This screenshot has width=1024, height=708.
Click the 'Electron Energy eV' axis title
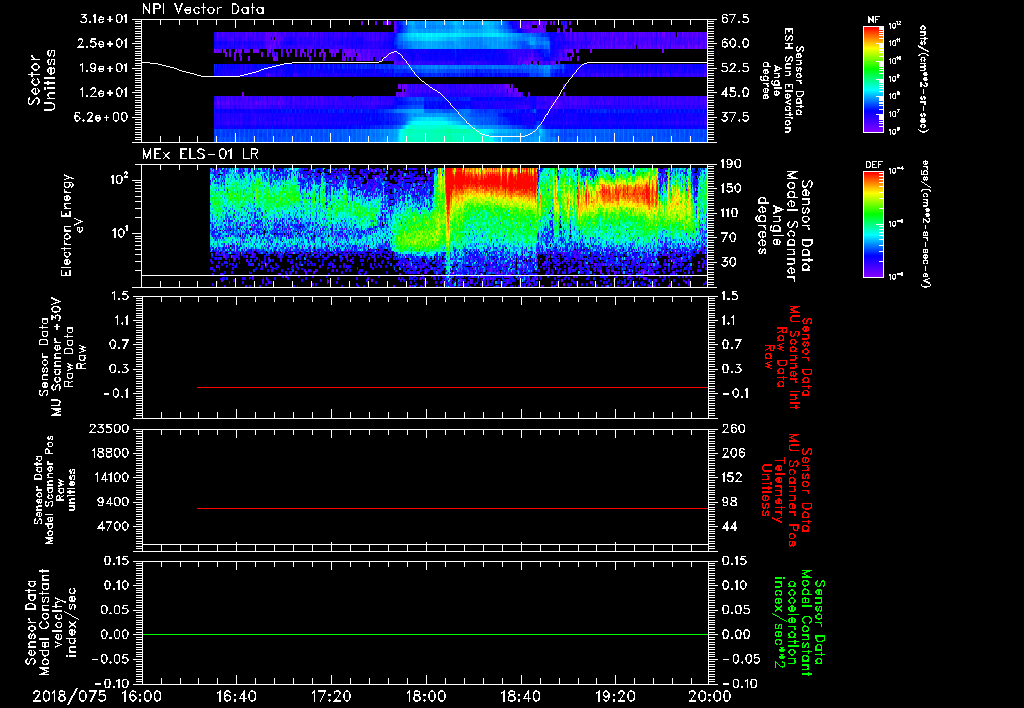point(72,225)
